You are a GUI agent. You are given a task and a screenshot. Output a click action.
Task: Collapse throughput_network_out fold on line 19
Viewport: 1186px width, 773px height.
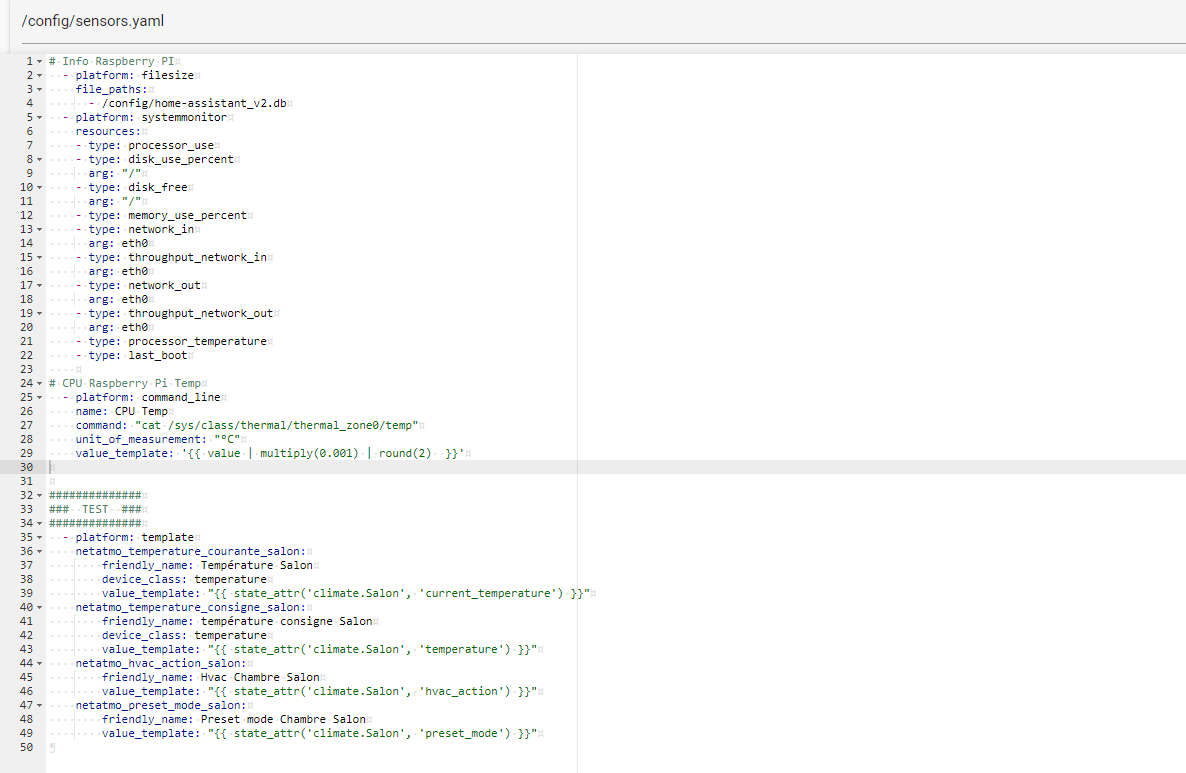[x=39, y=313]
